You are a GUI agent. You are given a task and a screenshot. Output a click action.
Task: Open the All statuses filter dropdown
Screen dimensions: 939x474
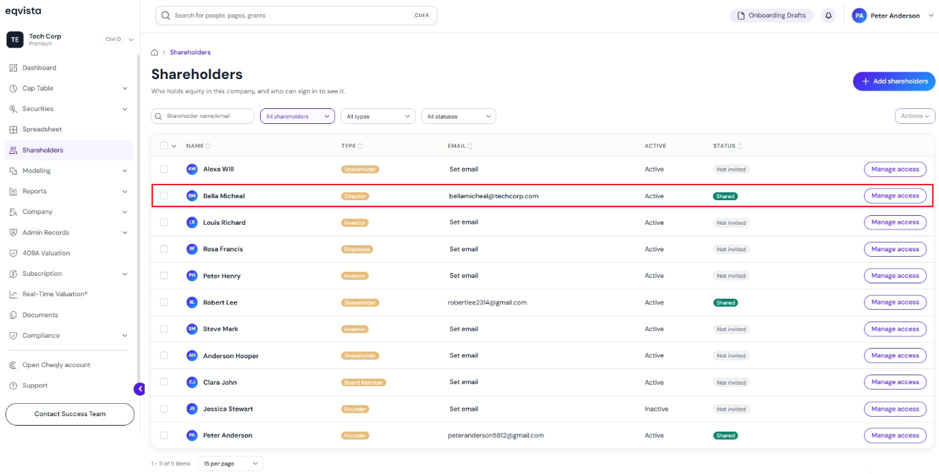pos(458,116)
